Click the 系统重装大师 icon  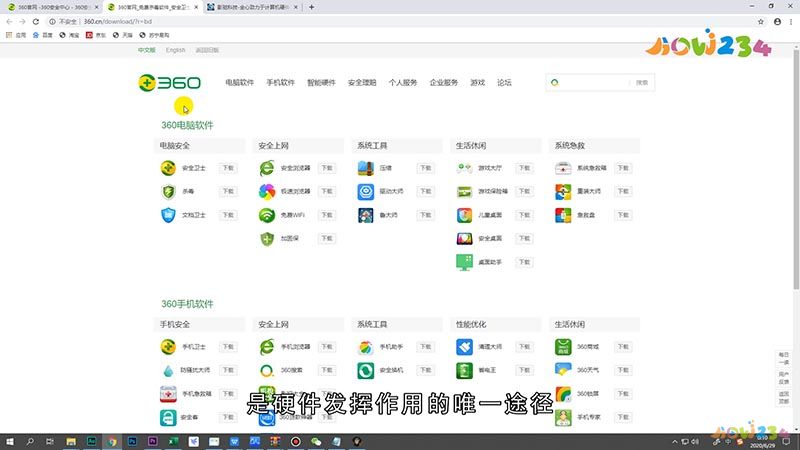(x=563, y=191)
